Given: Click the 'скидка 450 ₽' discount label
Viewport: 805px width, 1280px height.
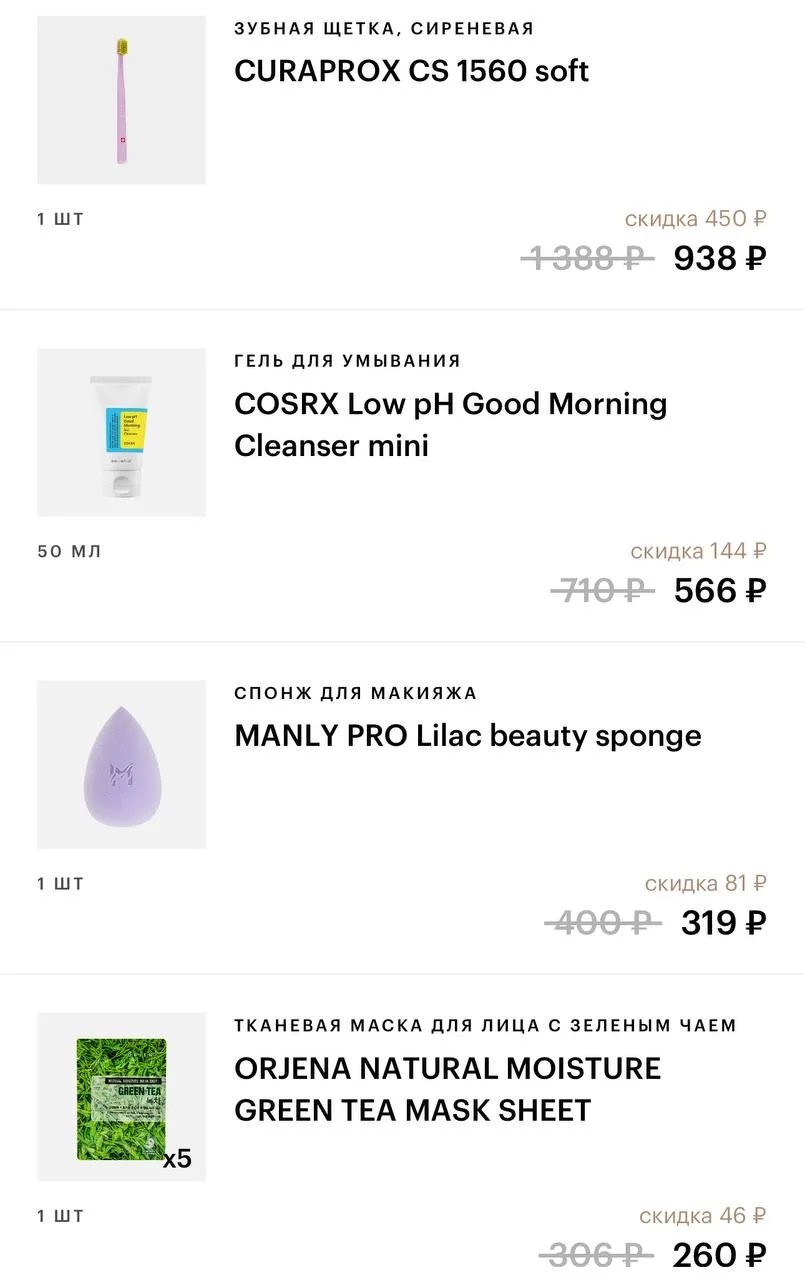Looking at the screenshot, I should click(695, 218).
